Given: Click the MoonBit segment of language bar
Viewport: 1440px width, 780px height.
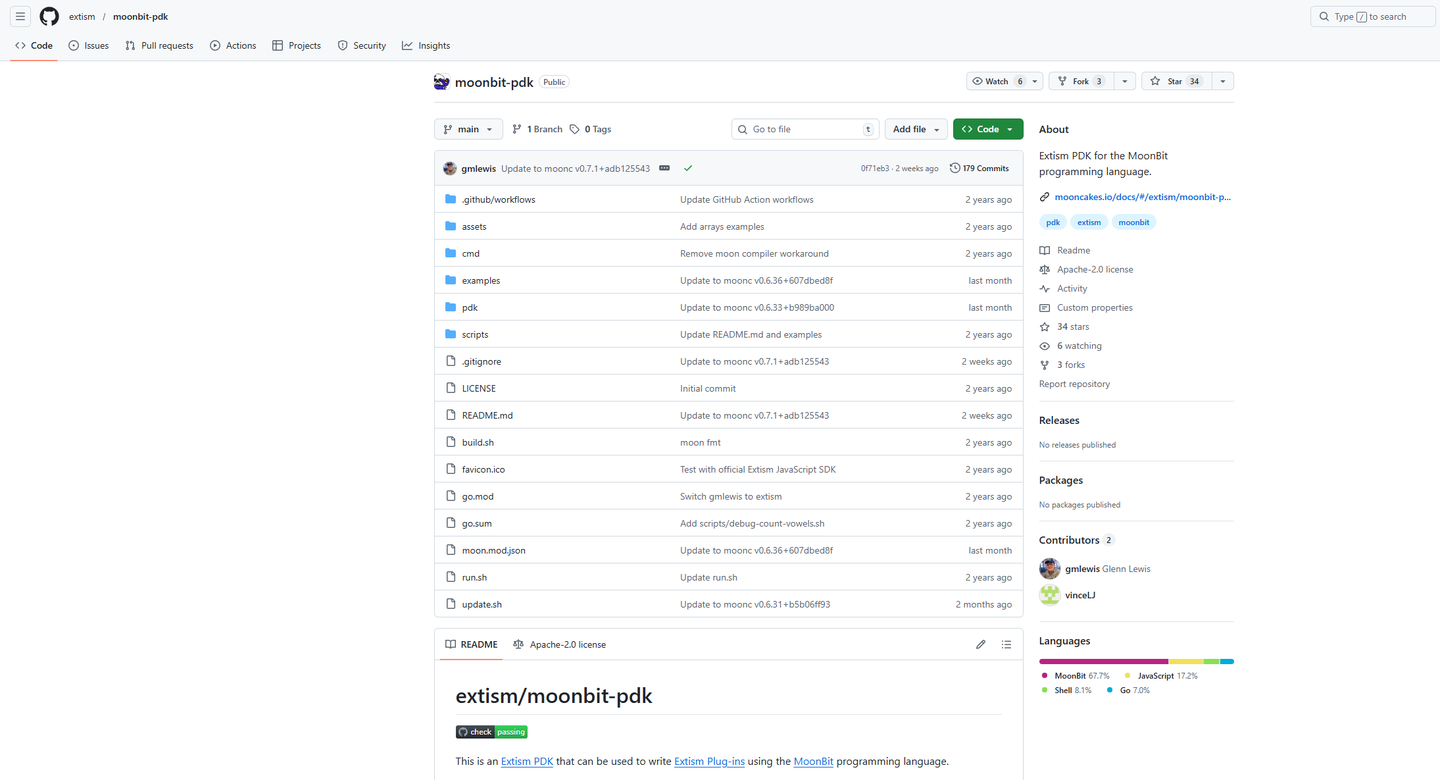Looking at the screenshot, I should [x=1104, y=661].
